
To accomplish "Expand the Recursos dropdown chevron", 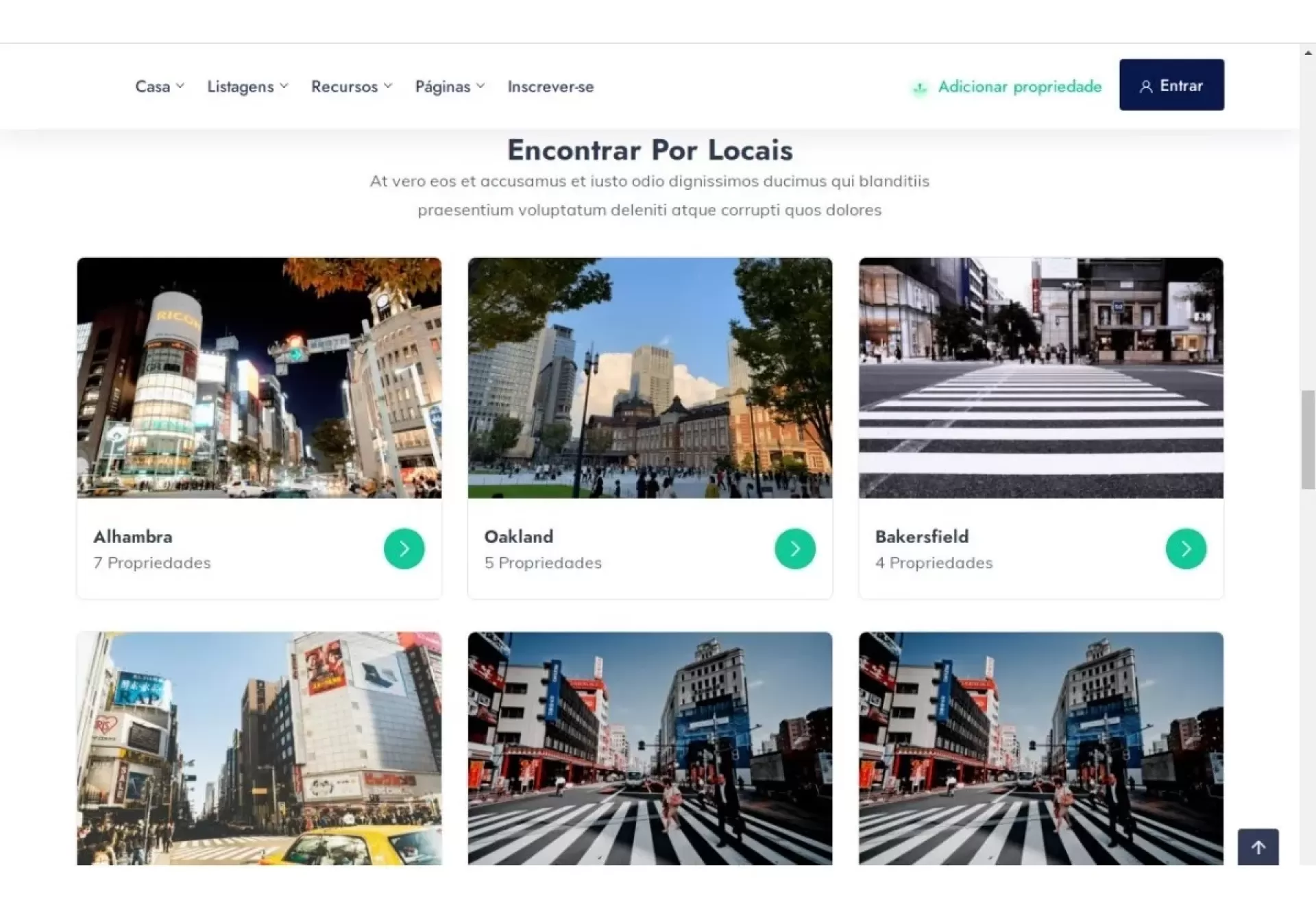I will tap(388, 86).
